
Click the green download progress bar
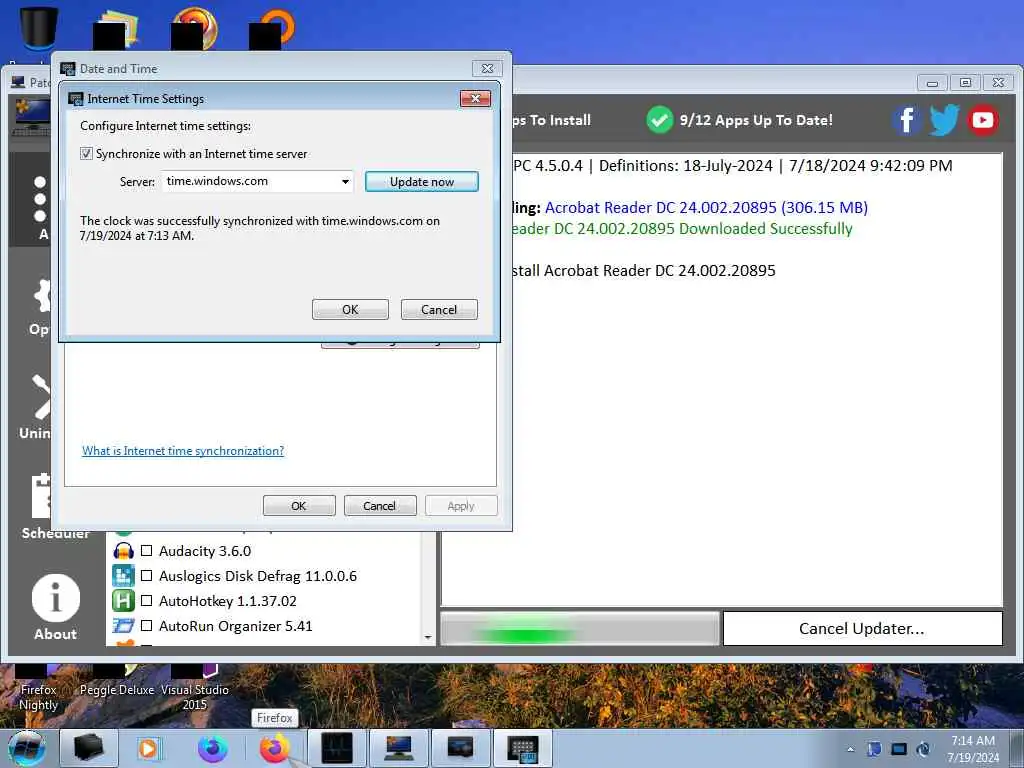coord(580,628)
